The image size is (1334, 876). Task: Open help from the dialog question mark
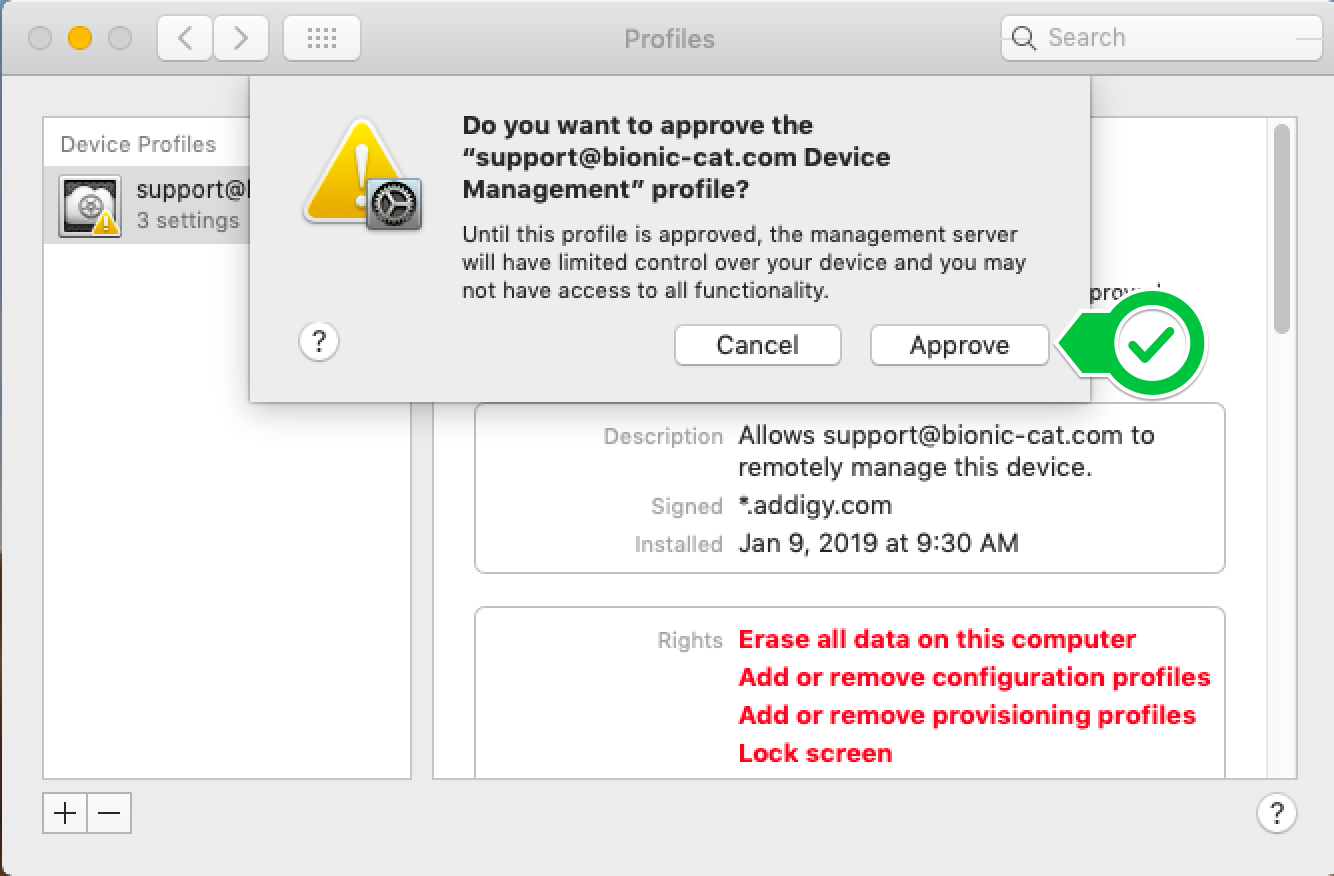pos(319,342)
